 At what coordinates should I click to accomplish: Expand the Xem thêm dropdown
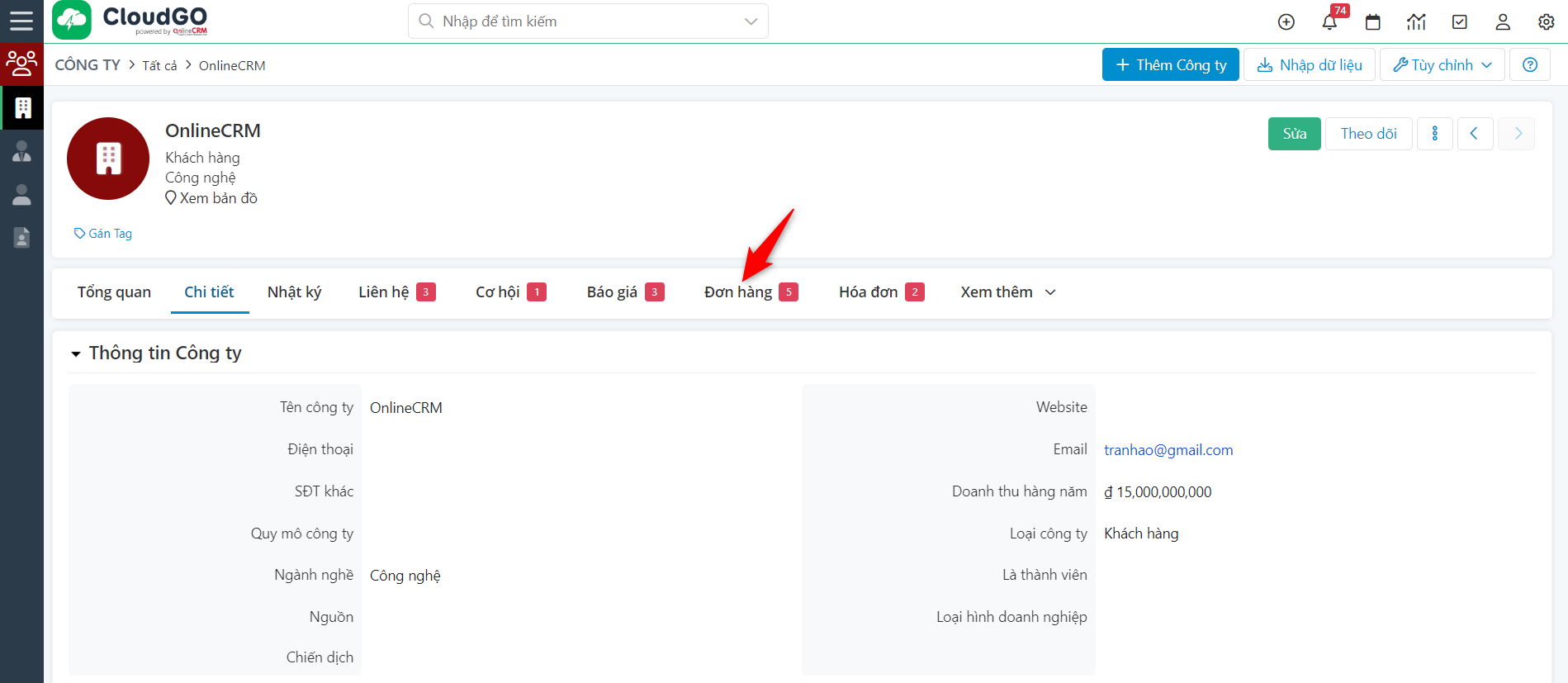tap(1008, 292)
